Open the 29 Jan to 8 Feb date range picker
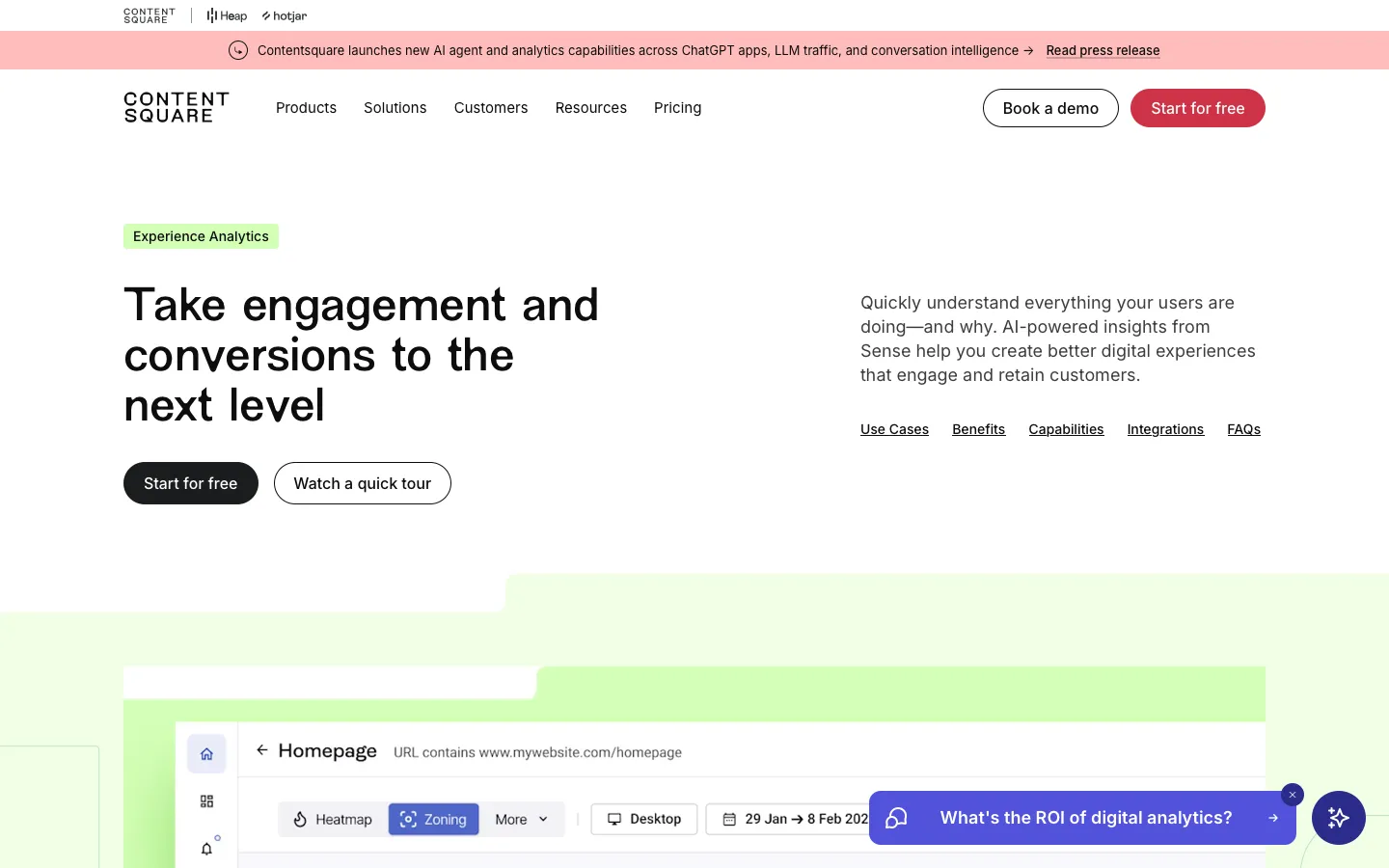Screen dimensions: 1389x868 point(788,819)
